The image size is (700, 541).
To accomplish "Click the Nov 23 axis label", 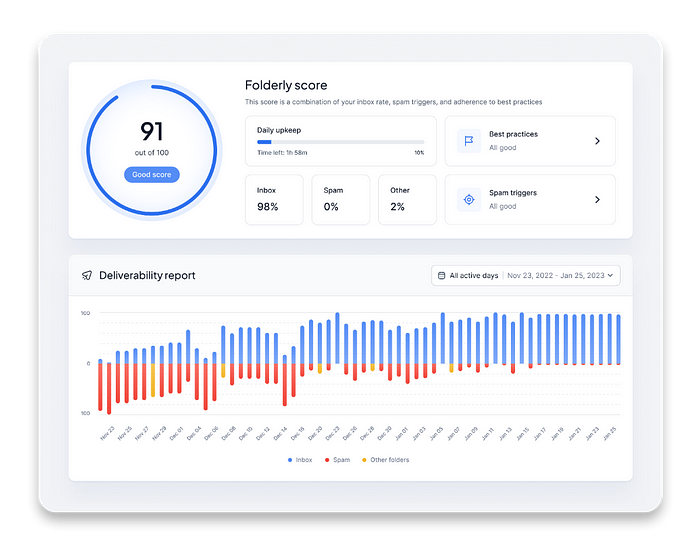I will coord(108,433).
